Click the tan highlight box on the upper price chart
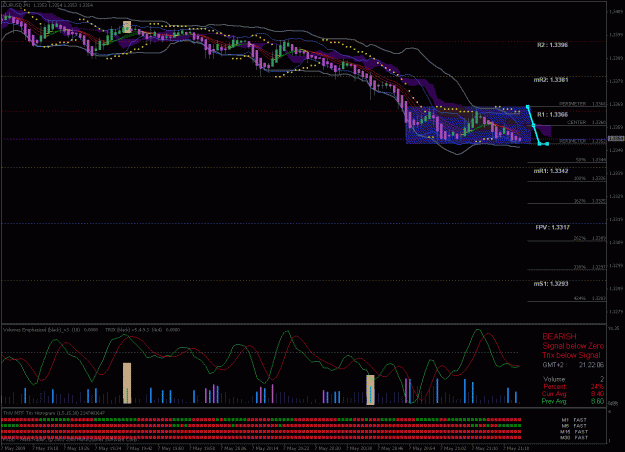This screenshot has width=625, height=452. [x=127, y=27]
